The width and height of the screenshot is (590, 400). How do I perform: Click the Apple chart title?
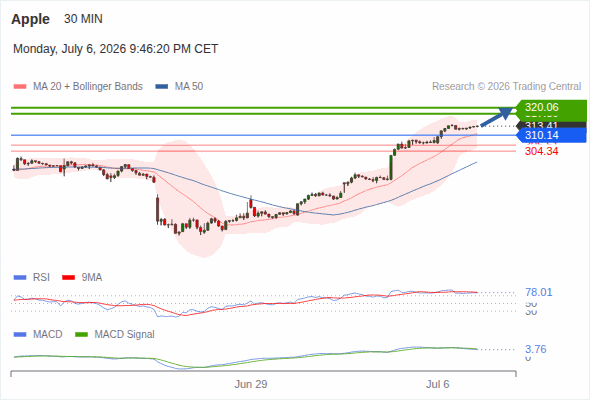(30, 19)
